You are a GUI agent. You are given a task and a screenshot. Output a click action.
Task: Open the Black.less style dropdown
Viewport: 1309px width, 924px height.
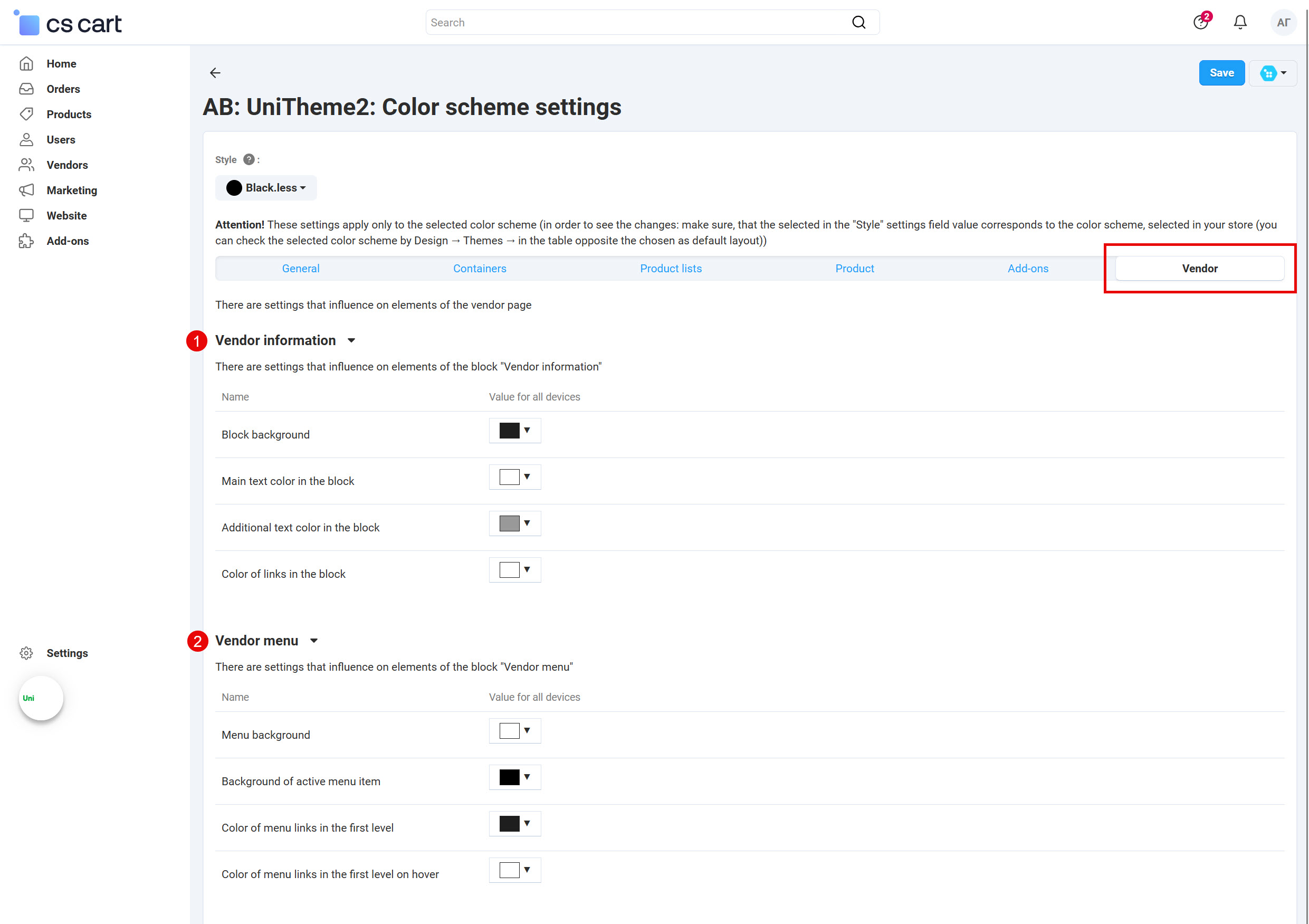tap(266, 188)
